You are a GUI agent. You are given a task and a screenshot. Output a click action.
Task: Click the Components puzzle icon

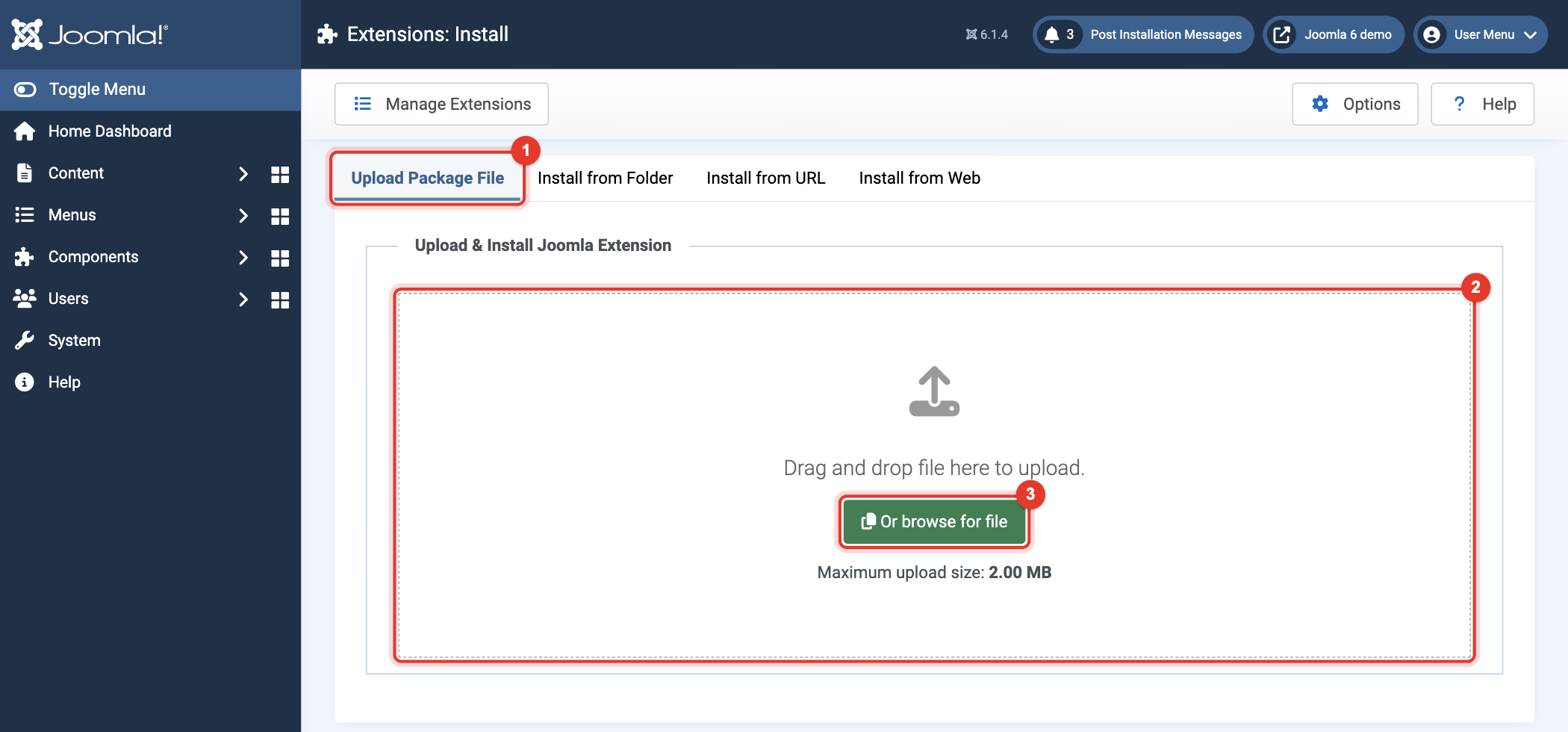pyautogui.click(x=25, y=257)
